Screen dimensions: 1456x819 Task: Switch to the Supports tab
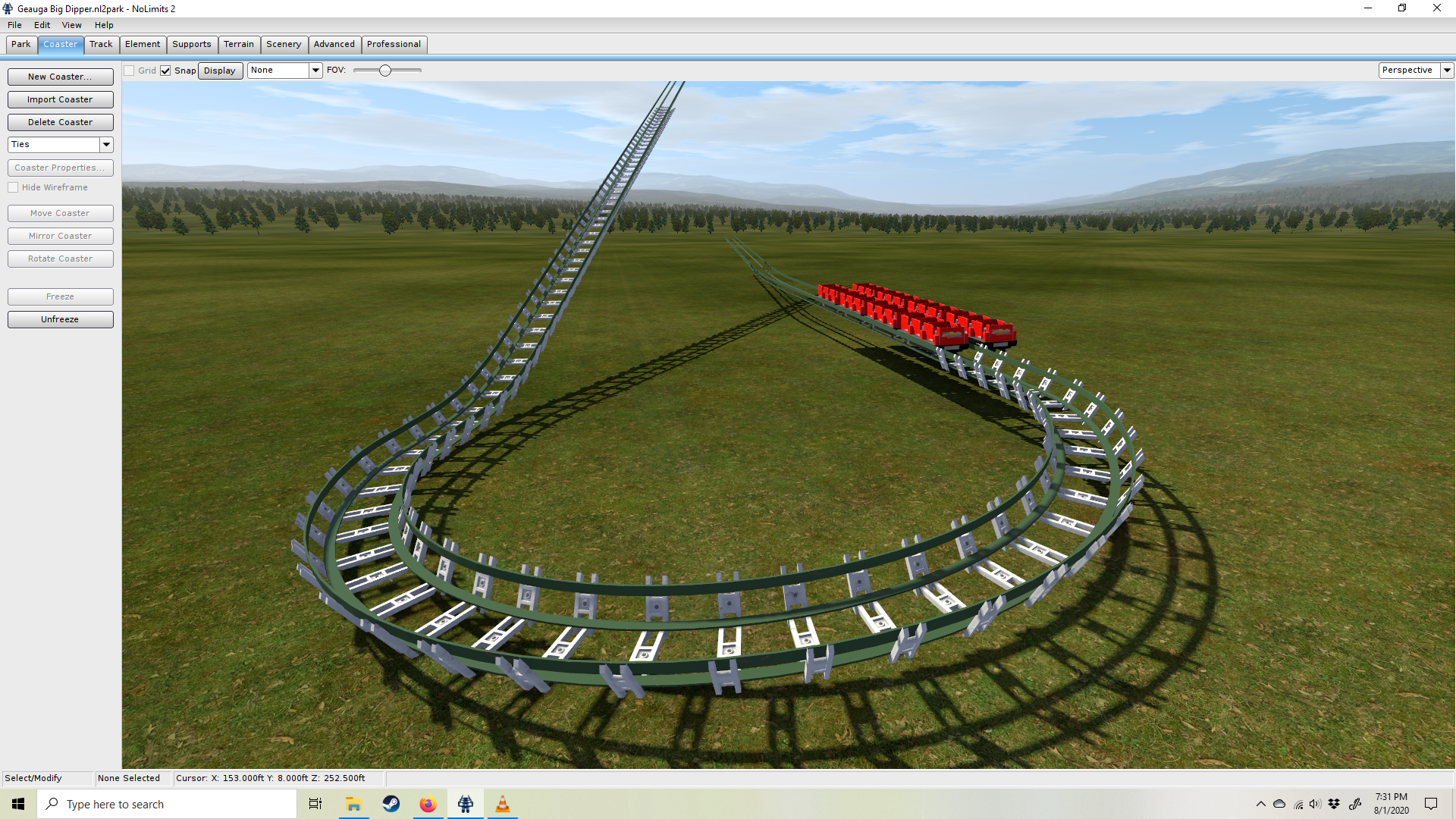point(191,44)
